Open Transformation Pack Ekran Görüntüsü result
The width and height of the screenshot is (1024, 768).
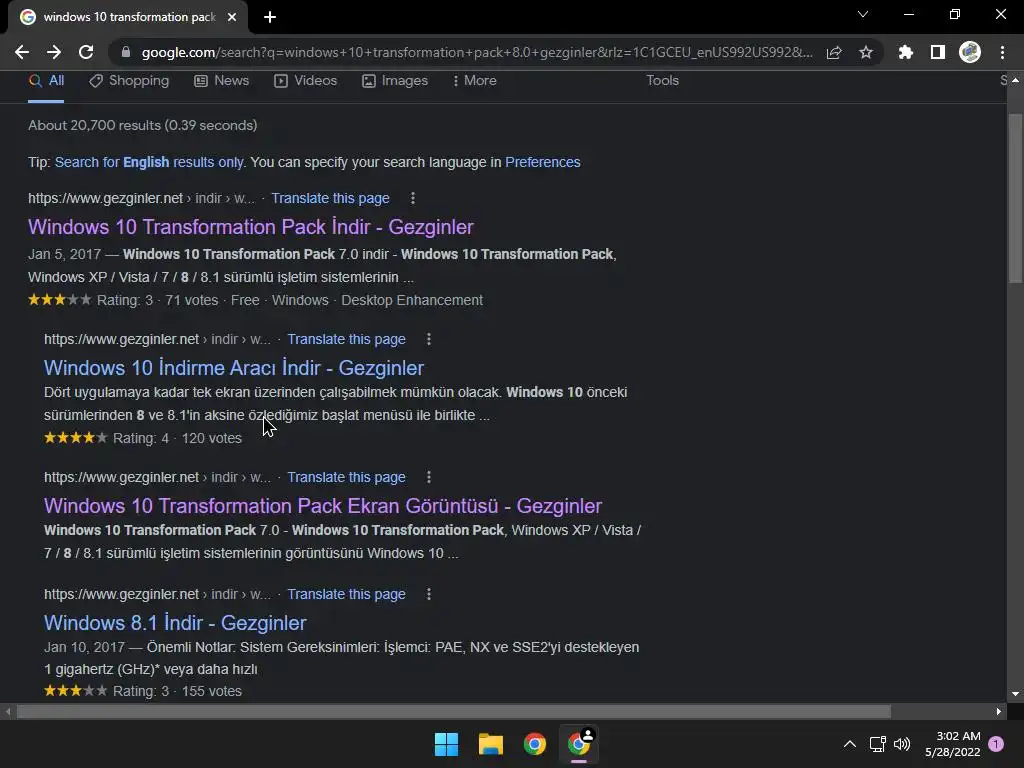(x=323, y=506)
